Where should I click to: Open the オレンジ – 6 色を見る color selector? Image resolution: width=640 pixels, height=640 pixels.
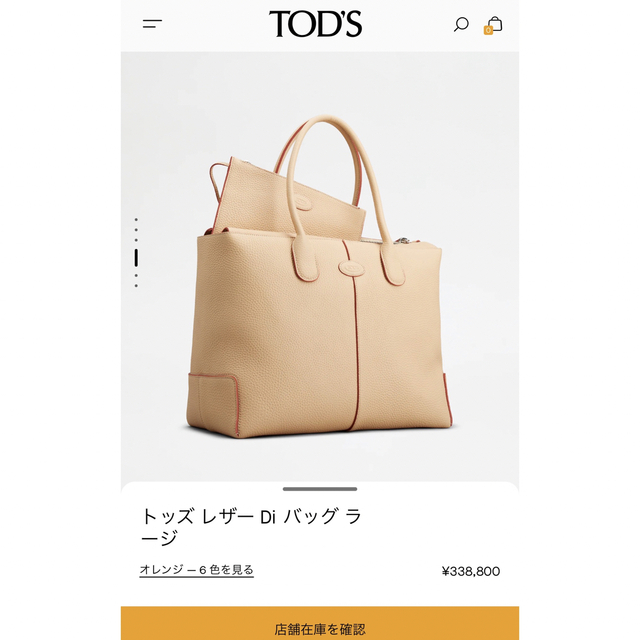(197, 570)
